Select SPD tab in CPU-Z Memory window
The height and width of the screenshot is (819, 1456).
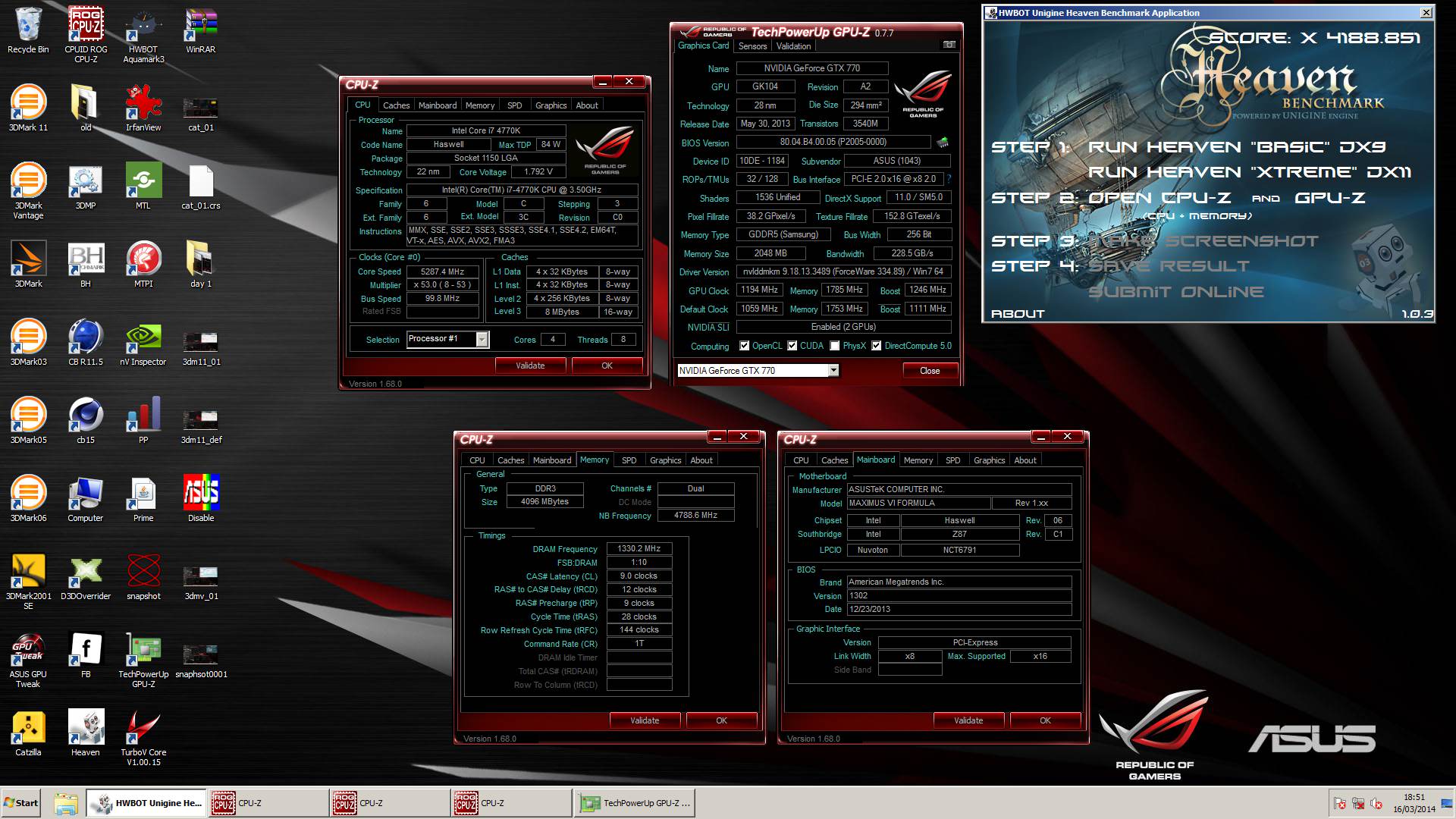point(629,460)
